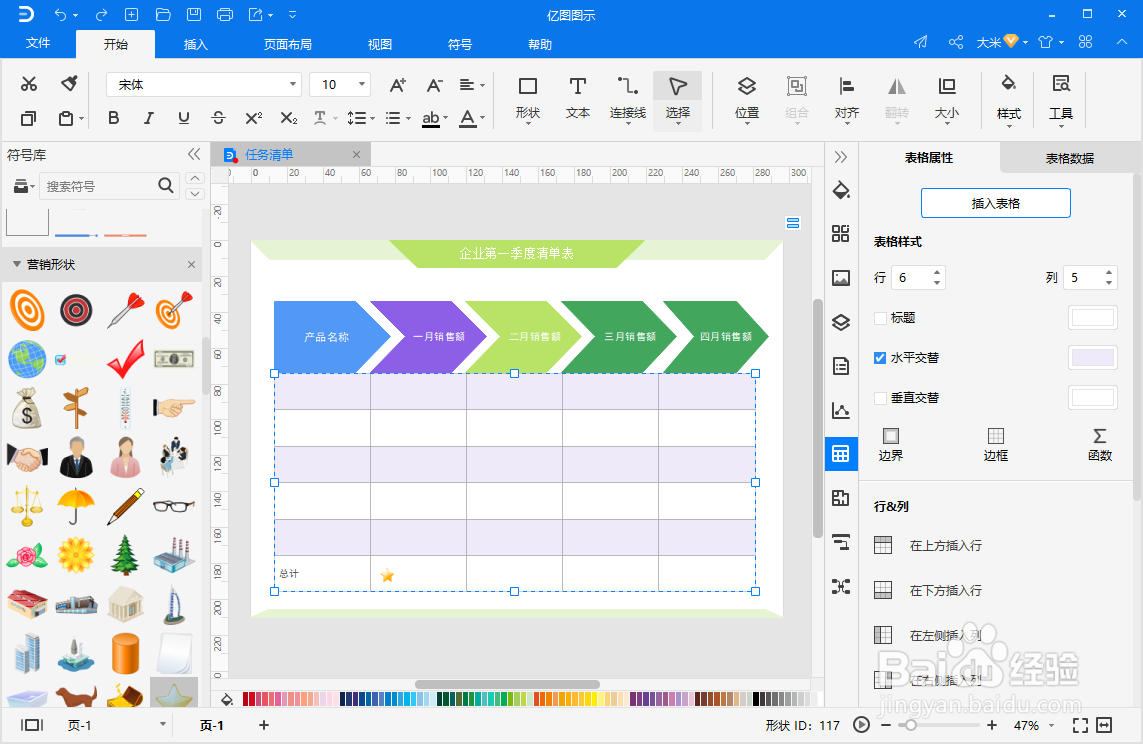Click the Frame (边框) table icon

[x=995, y=445]
